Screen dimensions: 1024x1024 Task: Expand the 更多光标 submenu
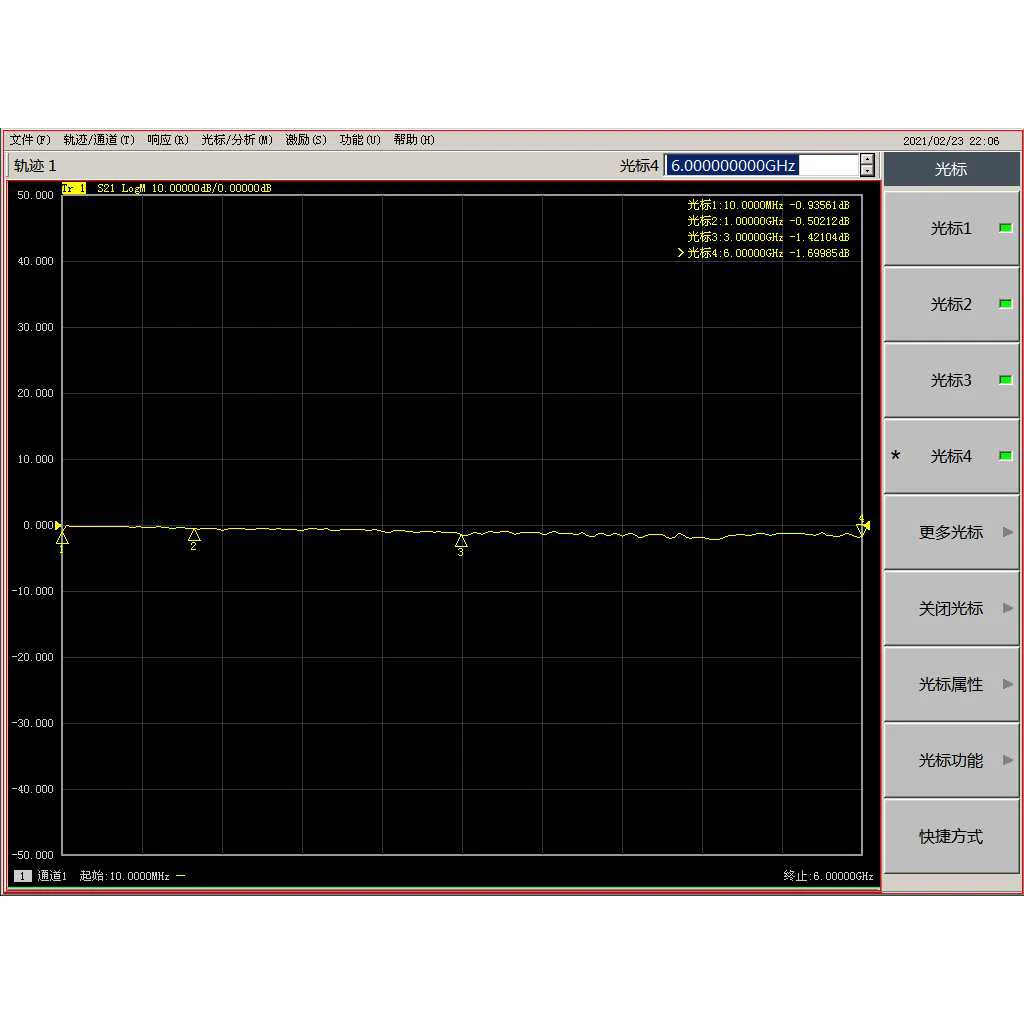(951, 532)
